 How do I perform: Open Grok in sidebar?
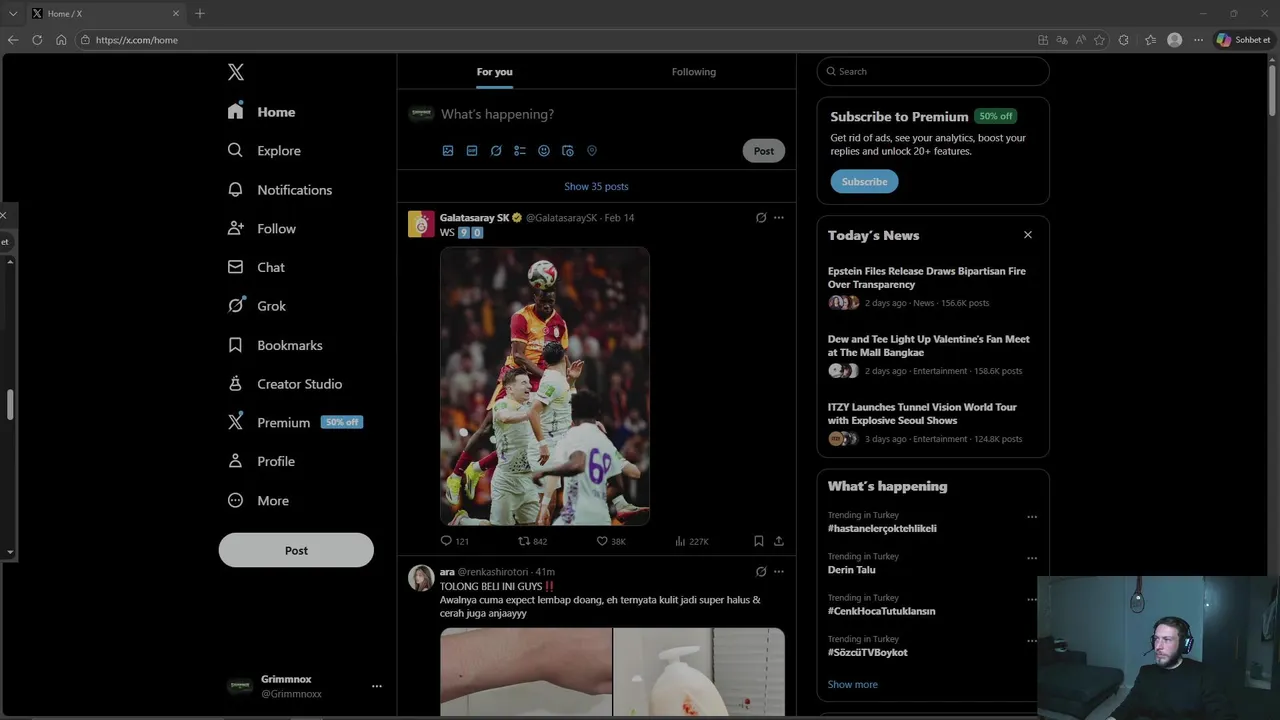(x=256, y=306)
